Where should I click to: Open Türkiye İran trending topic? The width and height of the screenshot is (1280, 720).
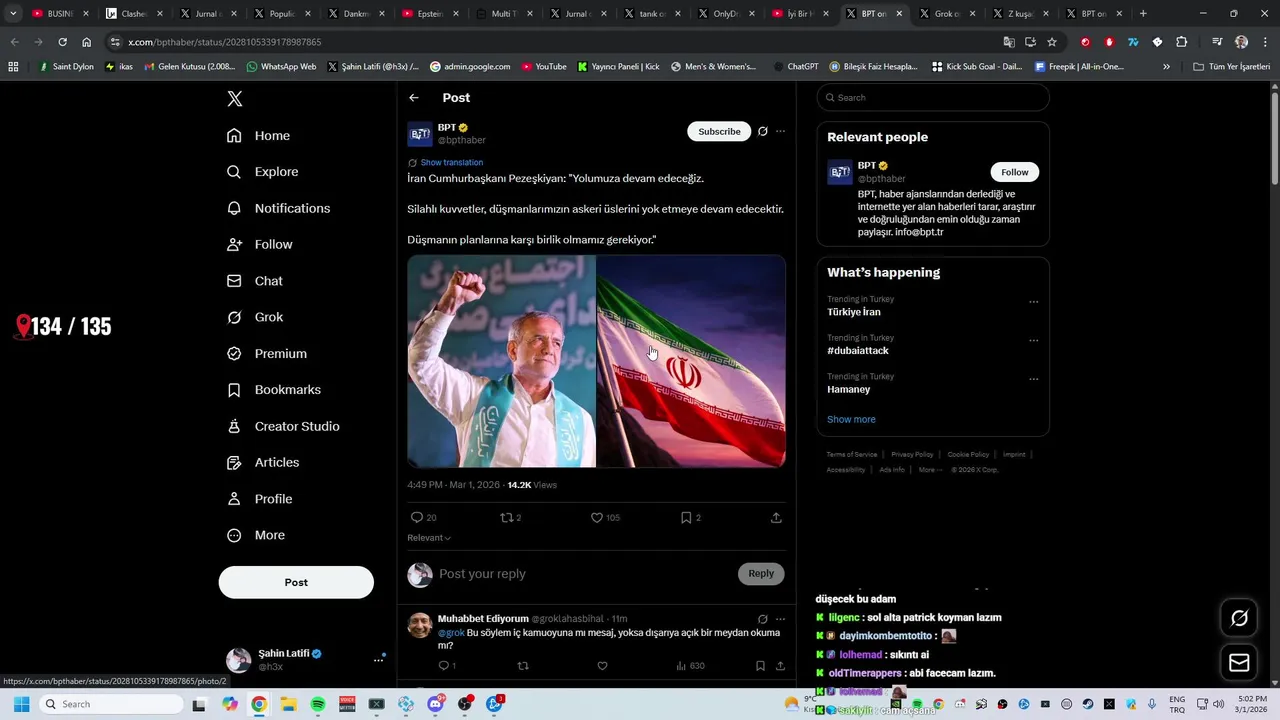853,312
